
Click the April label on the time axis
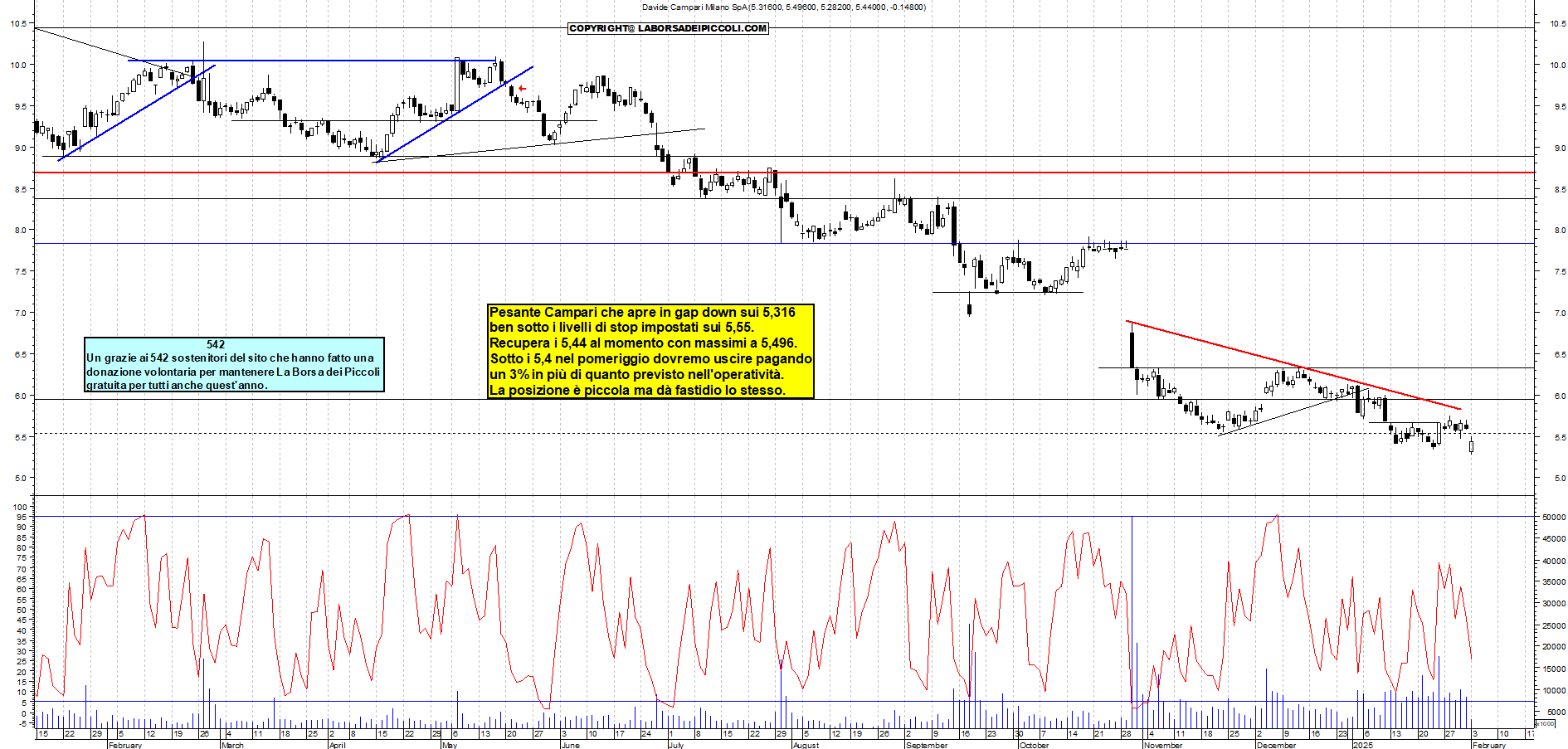click(x=337, y=745)
